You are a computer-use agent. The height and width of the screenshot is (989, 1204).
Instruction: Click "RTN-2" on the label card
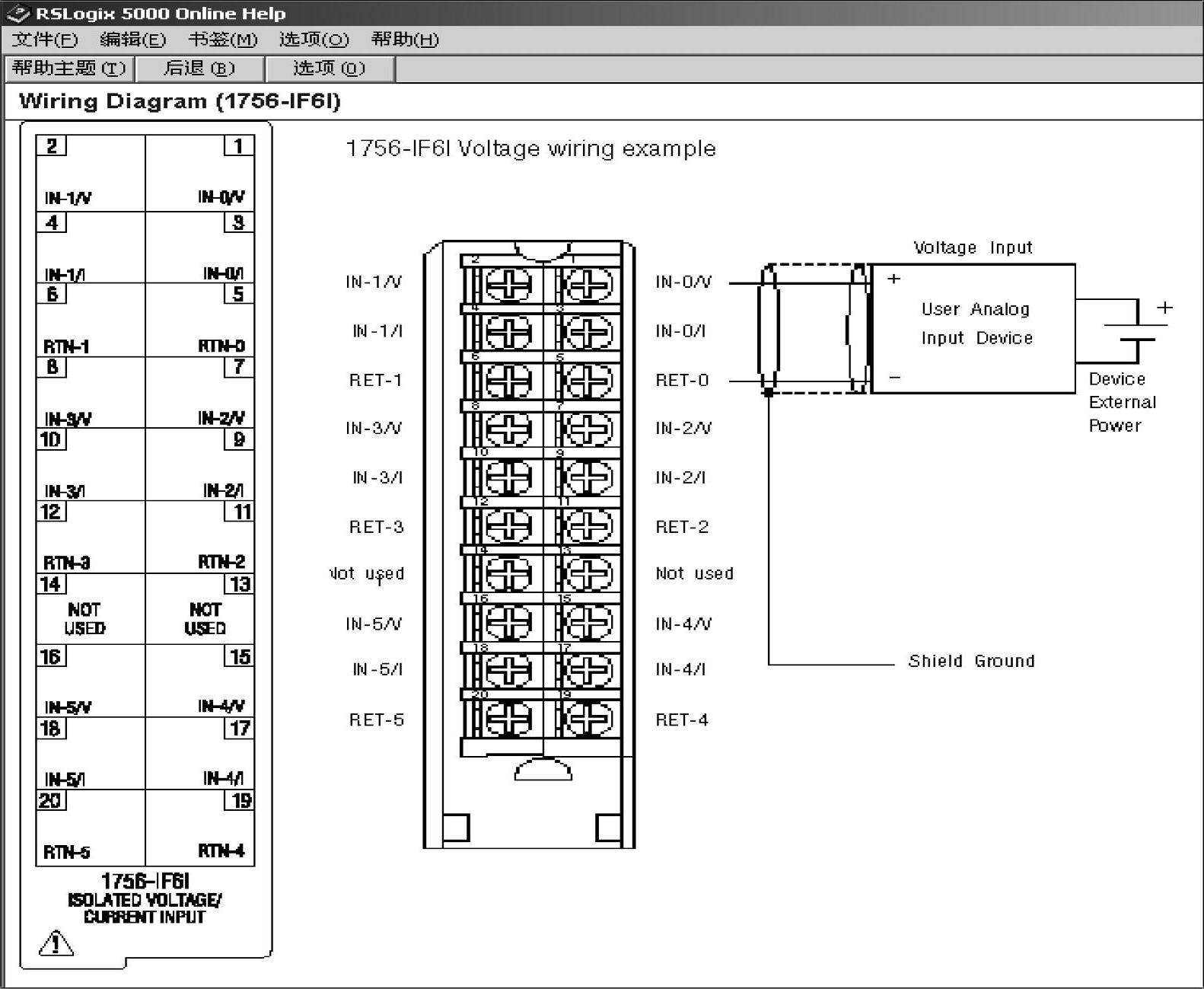tap(221, 562)
